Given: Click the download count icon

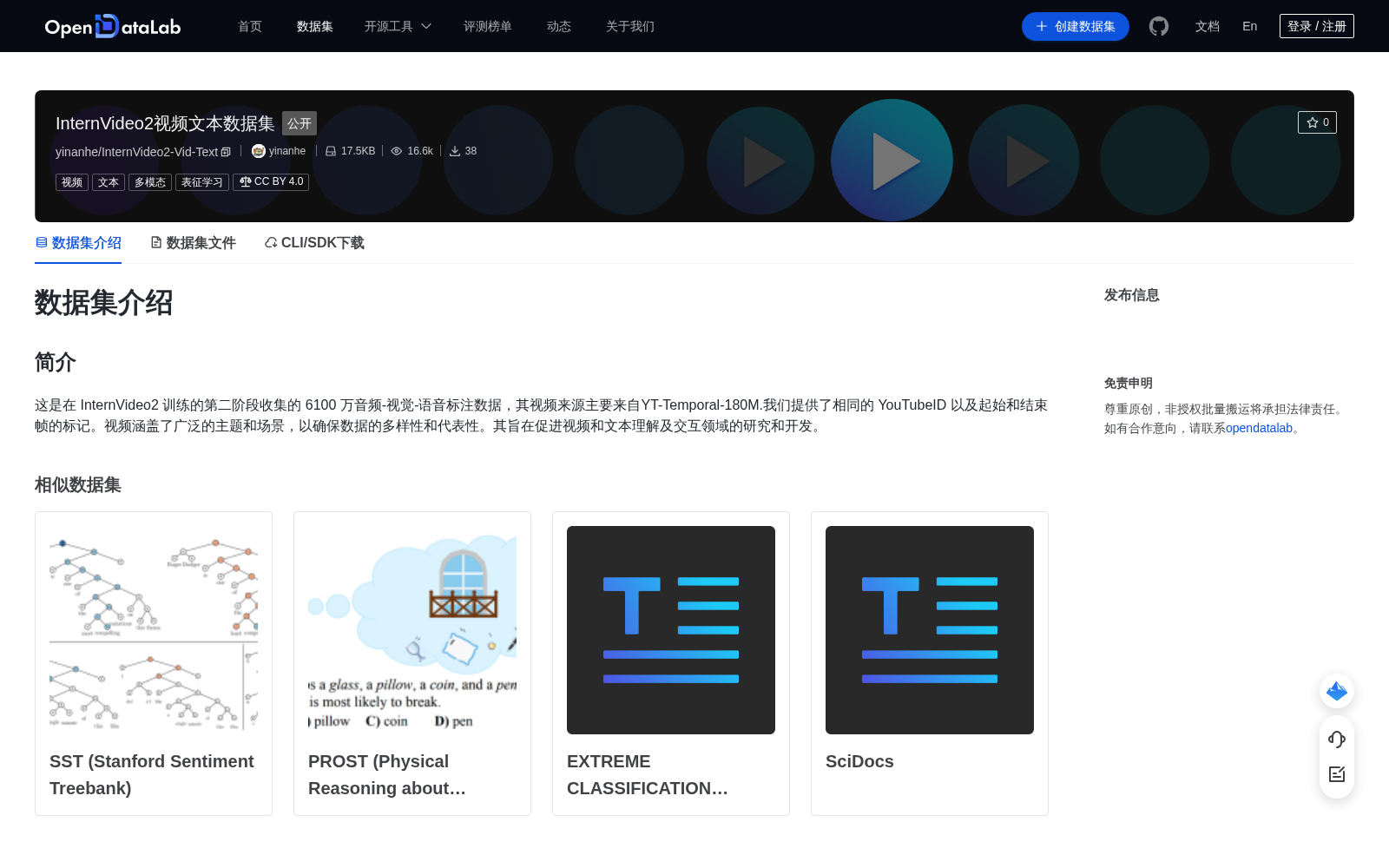Looking at the screenshot, I should [x=455, y=151].
